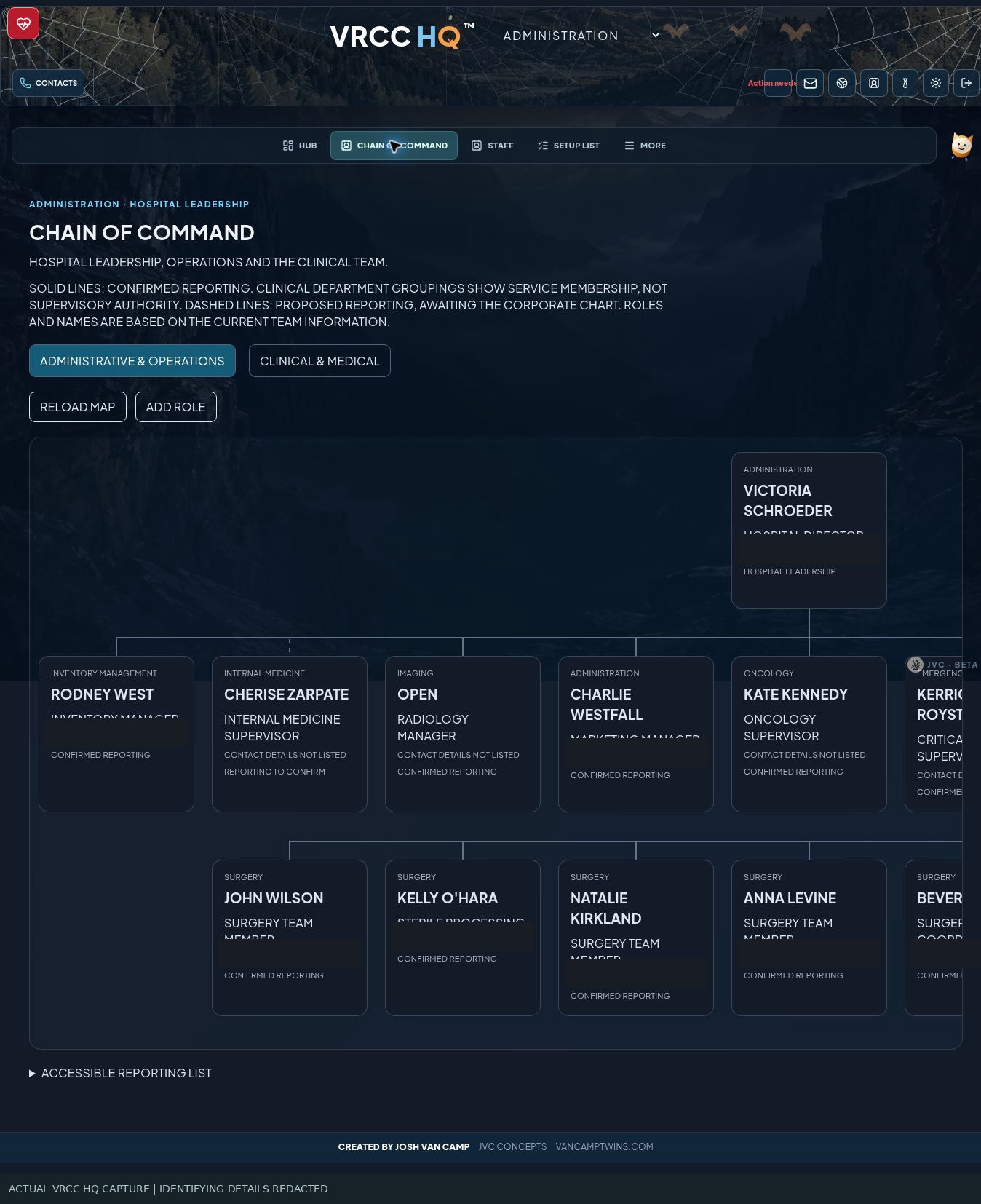Select Victoria Schroeder's card
This screenshot has height=1204, width=981.
point(809,530)
